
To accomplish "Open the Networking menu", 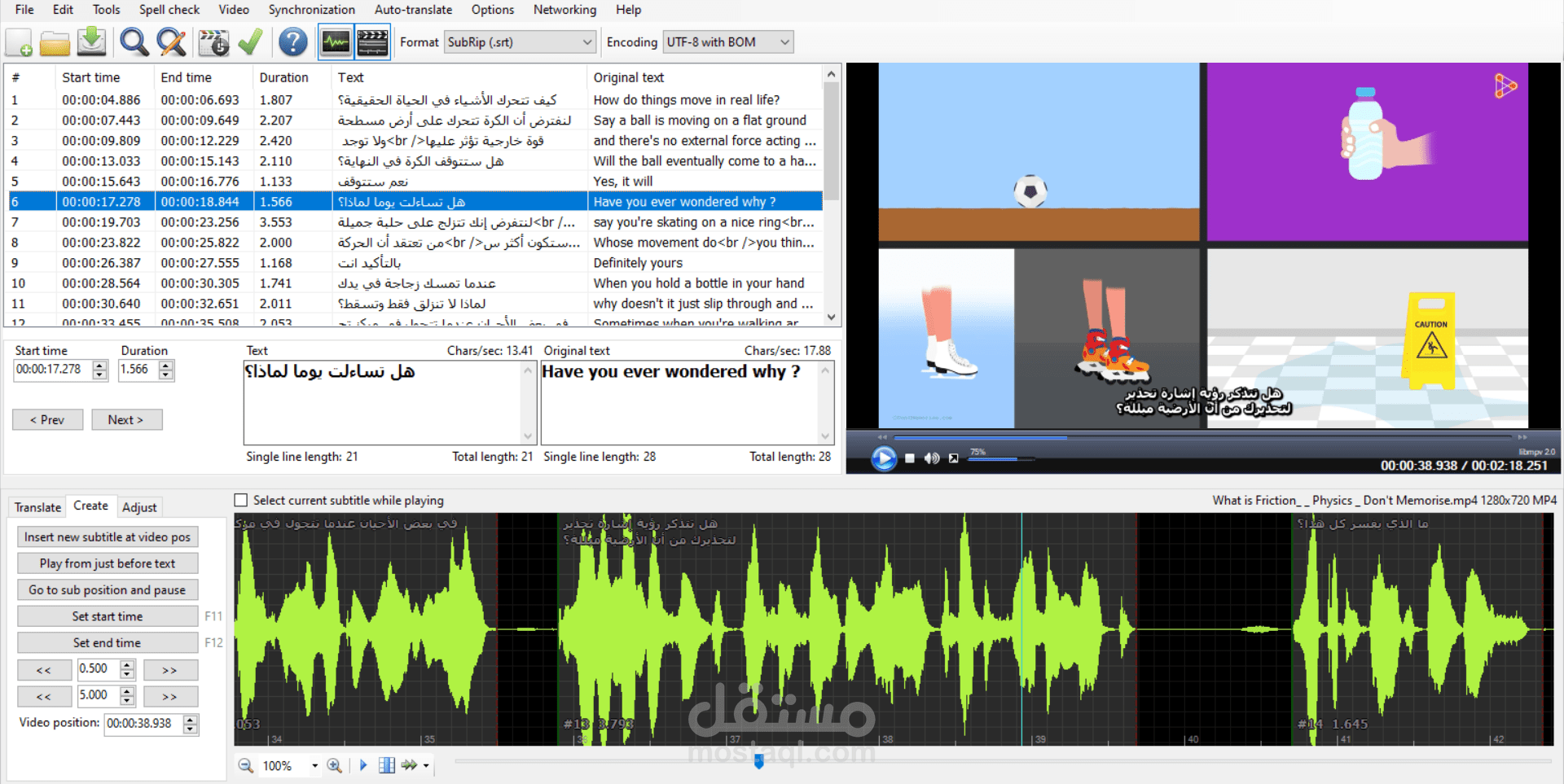I will (x=565, y=10).
